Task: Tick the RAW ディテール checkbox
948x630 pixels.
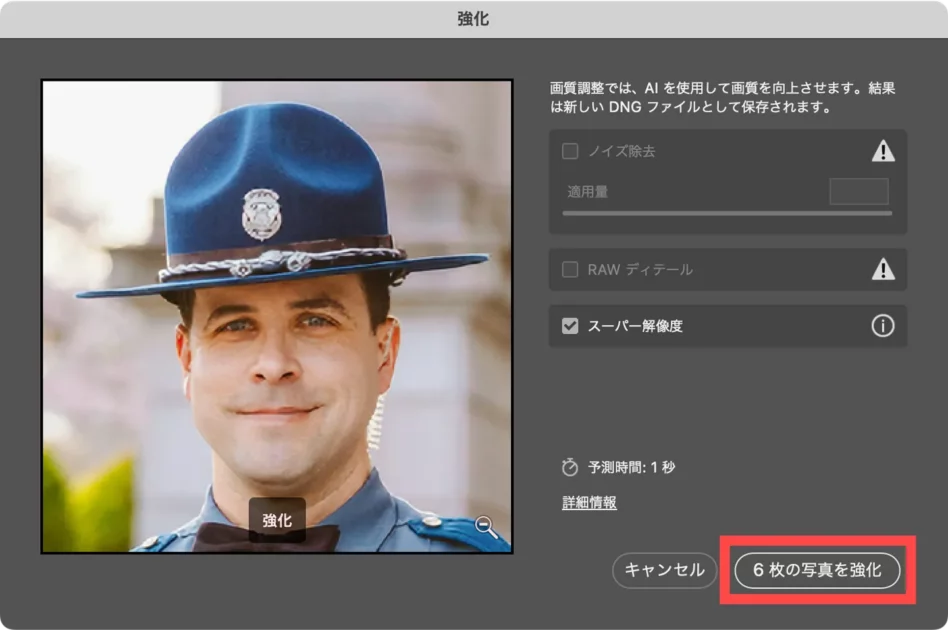Action: (570, 269)
